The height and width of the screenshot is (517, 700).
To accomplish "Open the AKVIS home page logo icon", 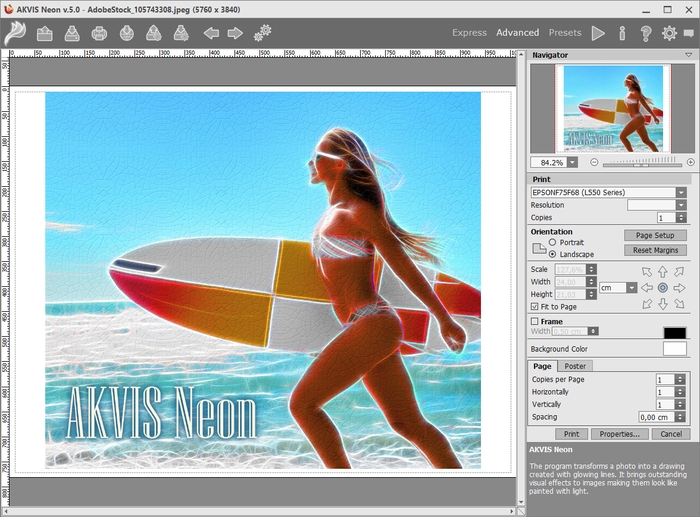I will (15, 33).
